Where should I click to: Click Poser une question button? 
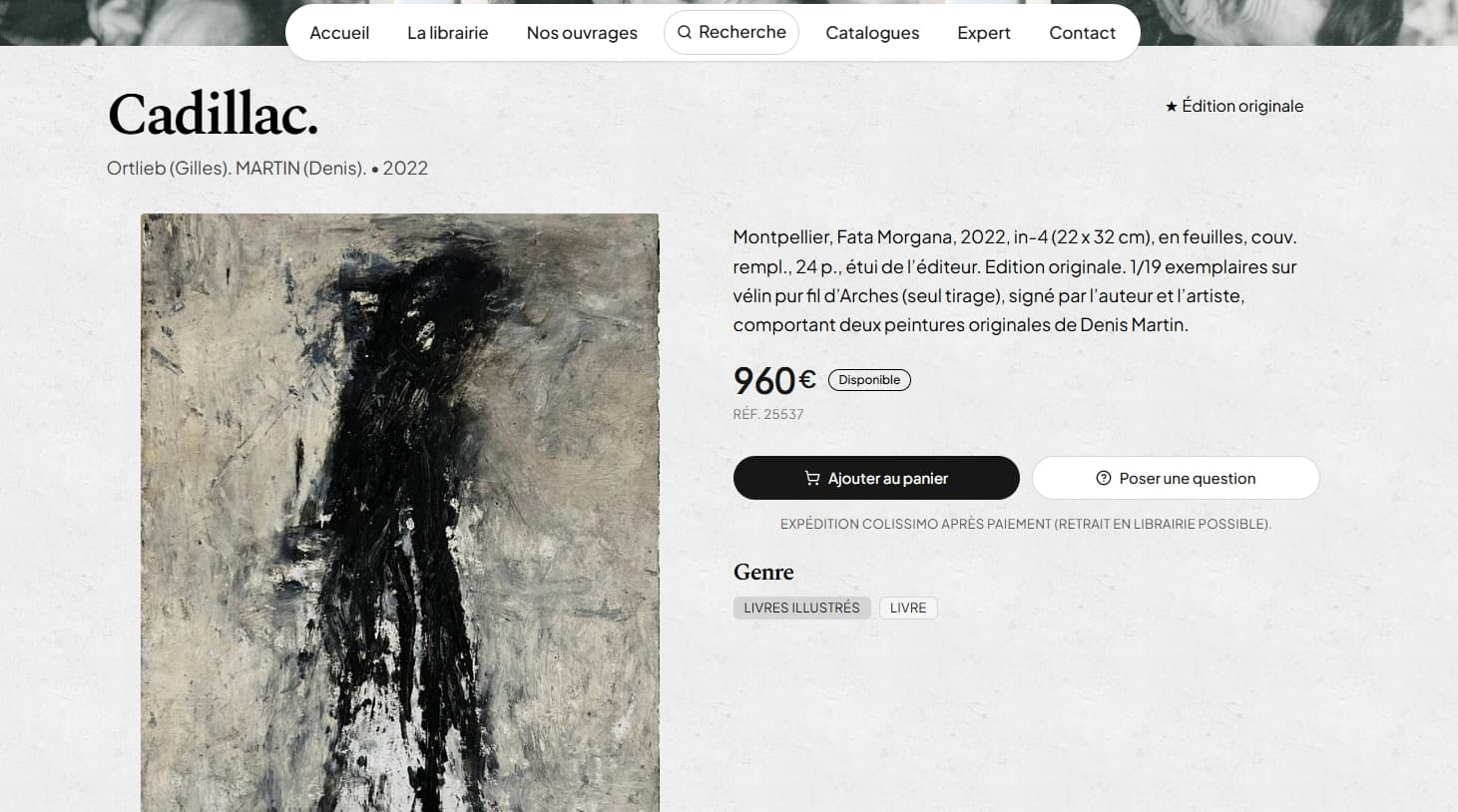[x=1176, y=478]
